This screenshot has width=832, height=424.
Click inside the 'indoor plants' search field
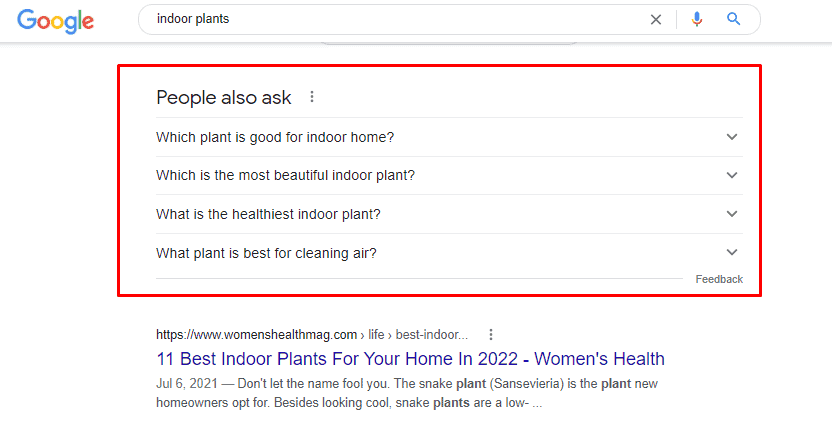click(393, 19)
